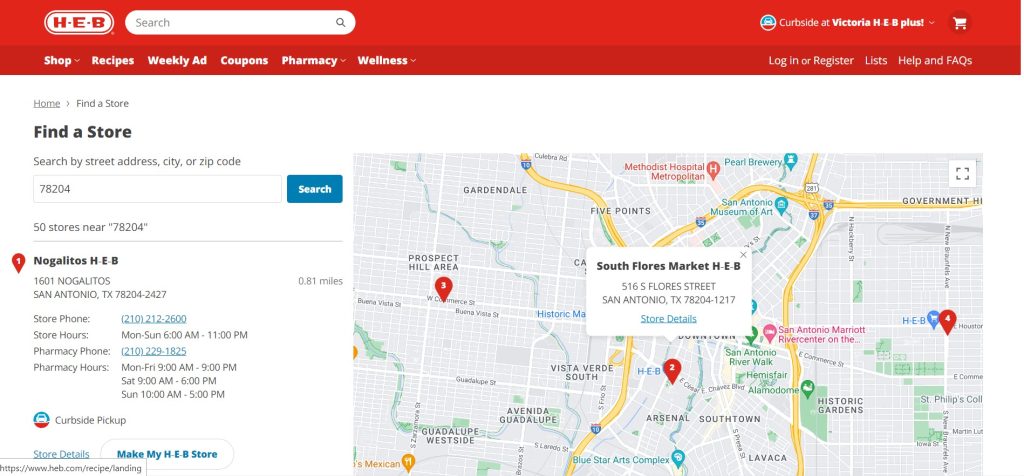Viewport: 1024px width, 476px height.
Task: Open the Weekly Ad page
Action: tap(177, 60)
